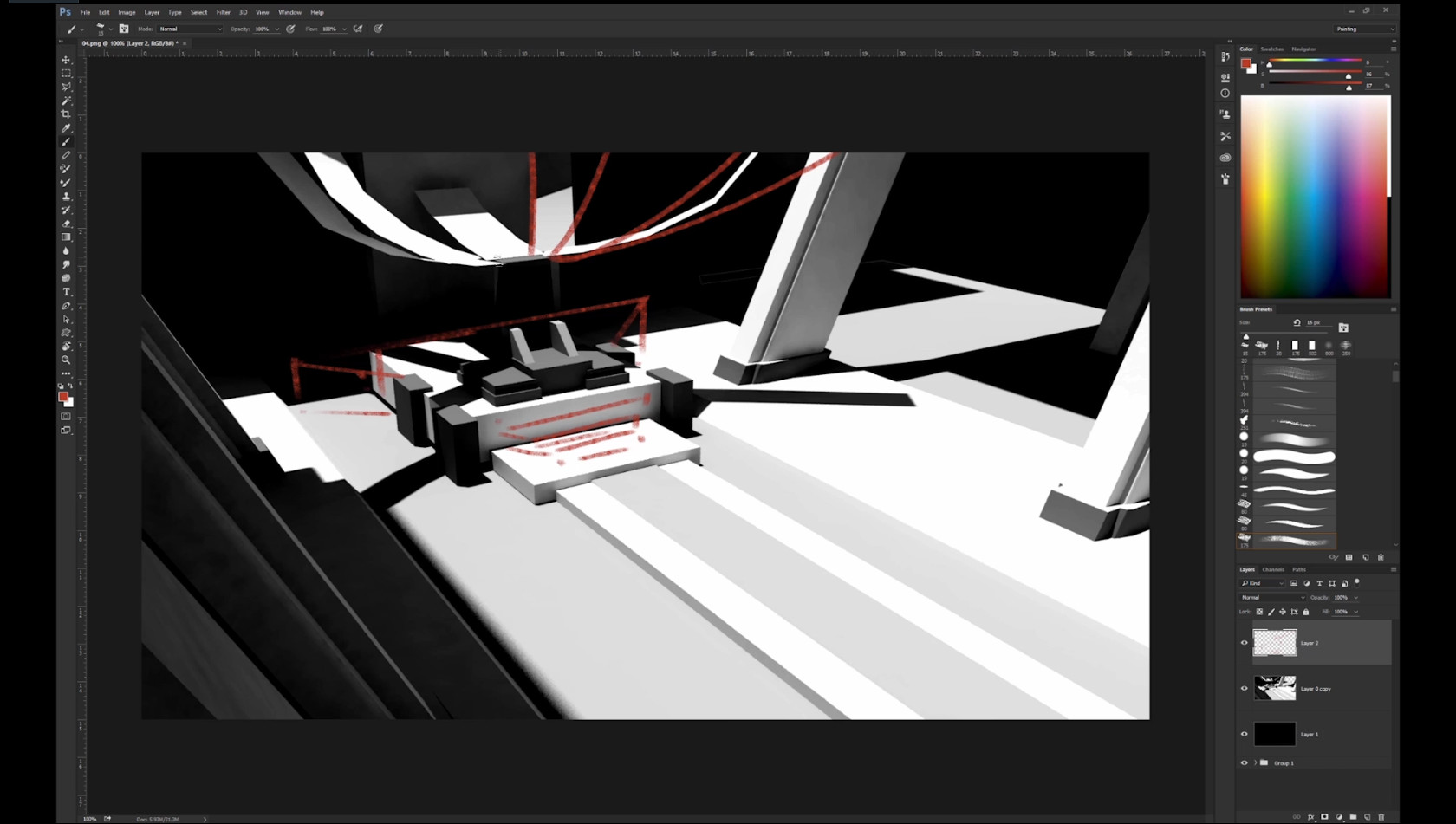
Task: Select the Eyedropper tool
Action: coord(66,128)
